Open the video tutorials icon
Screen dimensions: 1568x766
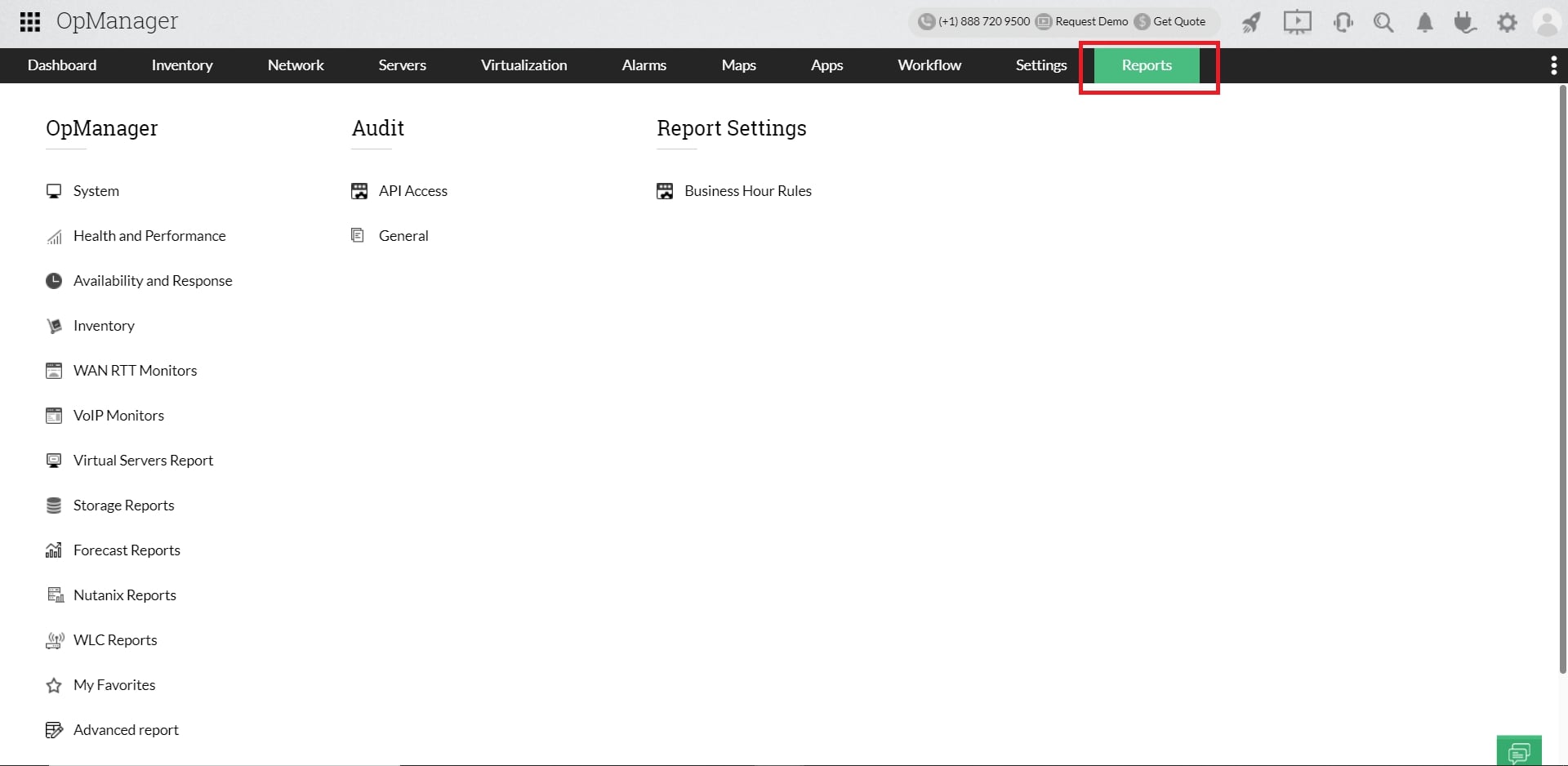(x=1297, y=22)
